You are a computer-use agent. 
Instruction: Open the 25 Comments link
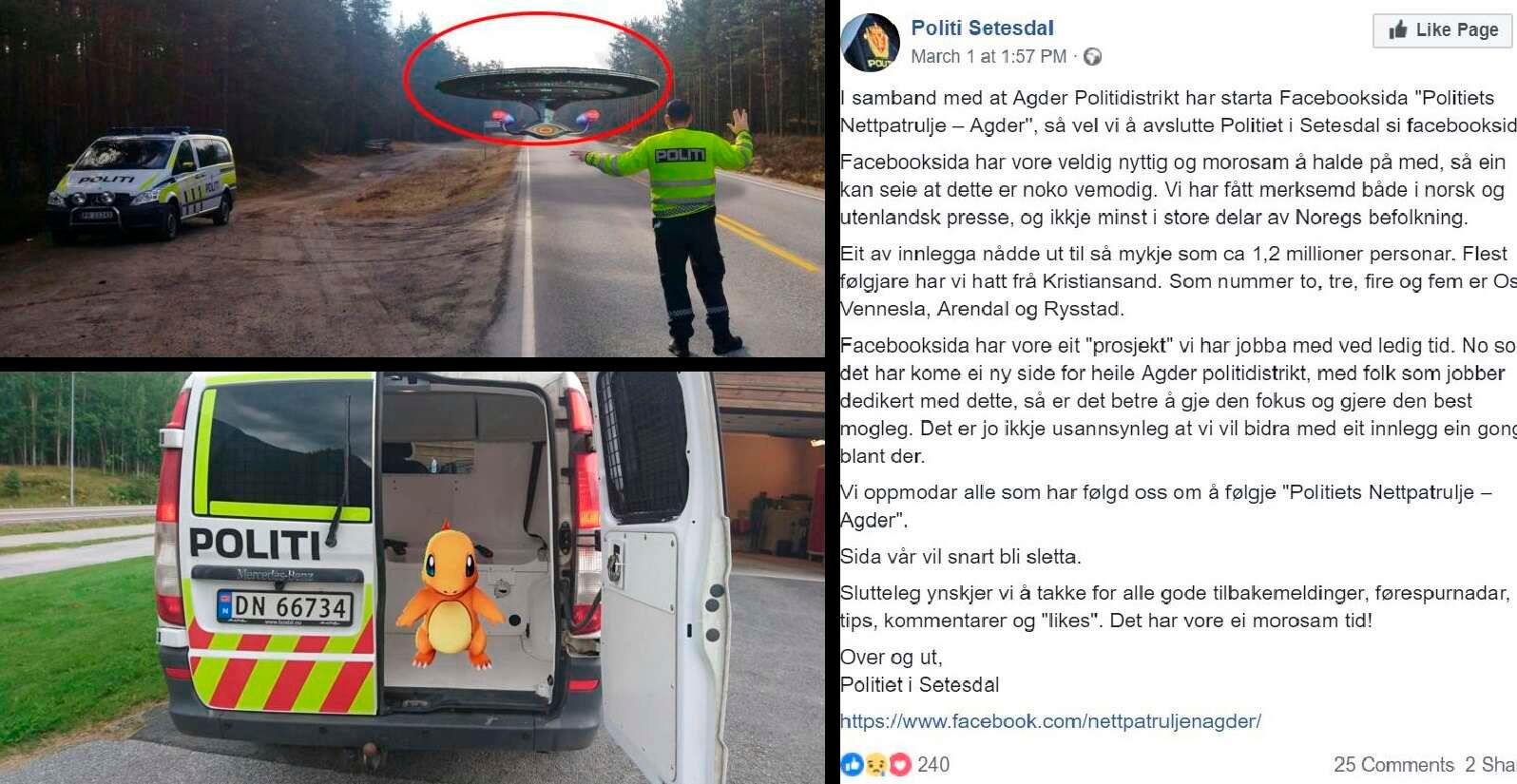click(1393, 764)
